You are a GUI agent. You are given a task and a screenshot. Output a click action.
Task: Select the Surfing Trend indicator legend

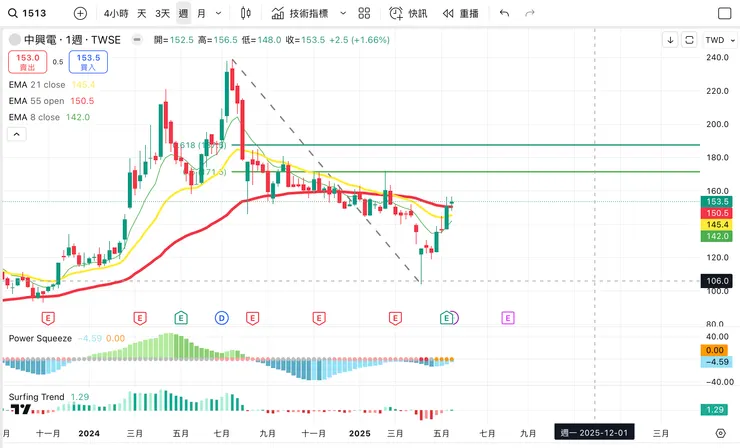(49, 397)
